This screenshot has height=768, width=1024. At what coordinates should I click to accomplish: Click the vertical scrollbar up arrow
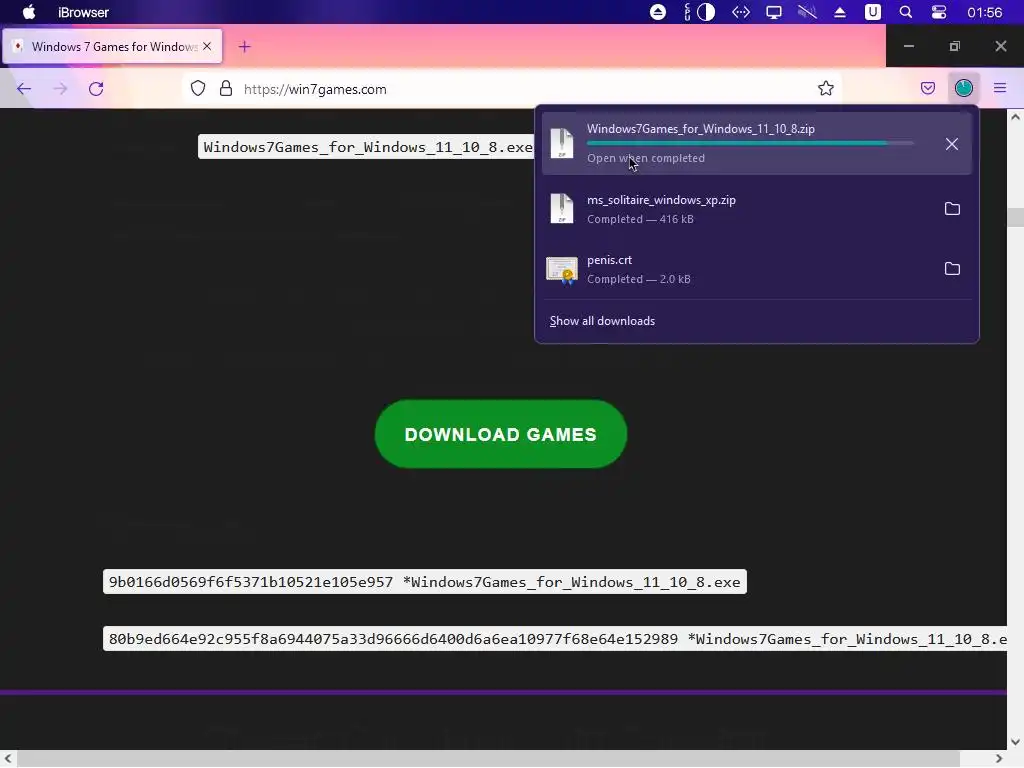[x=1015, y=117]
